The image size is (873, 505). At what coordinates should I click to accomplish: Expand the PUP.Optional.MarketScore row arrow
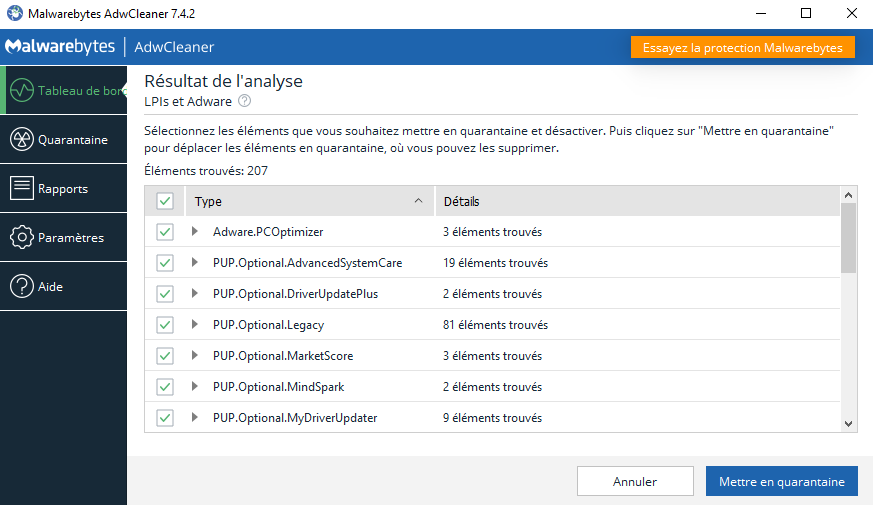[194, 355]
